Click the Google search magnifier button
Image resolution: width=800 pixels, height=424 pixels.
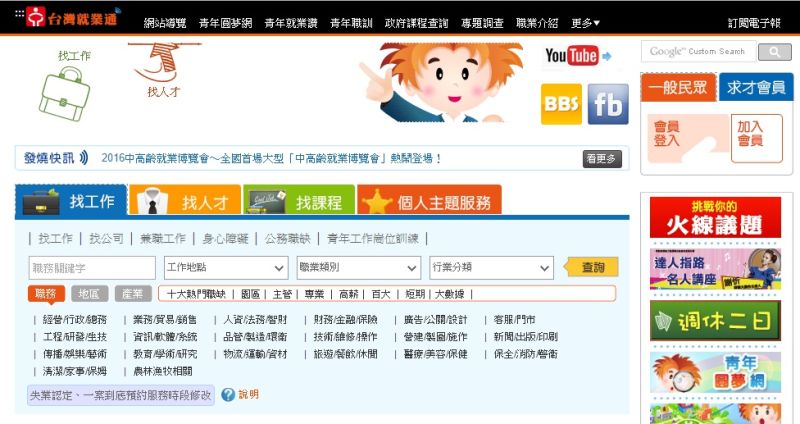[x=774, y=52]
